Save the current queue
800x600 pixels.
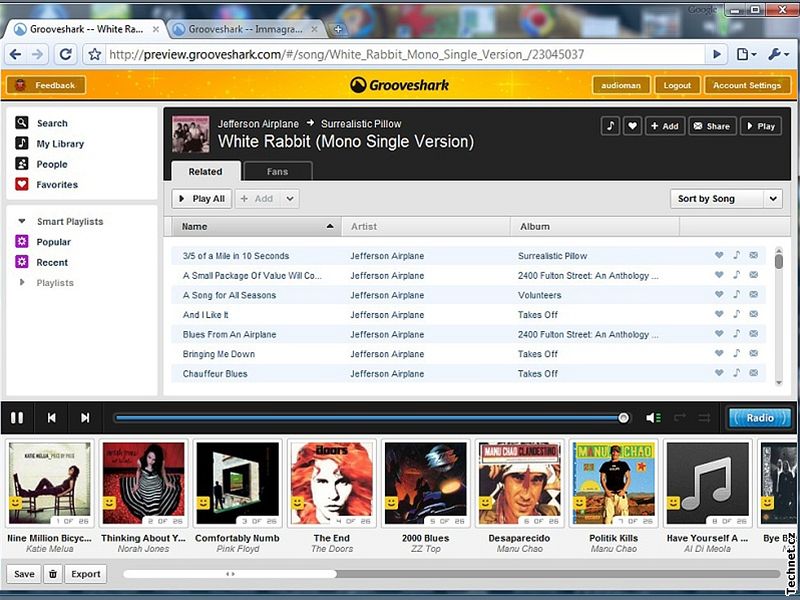point(24,574)
